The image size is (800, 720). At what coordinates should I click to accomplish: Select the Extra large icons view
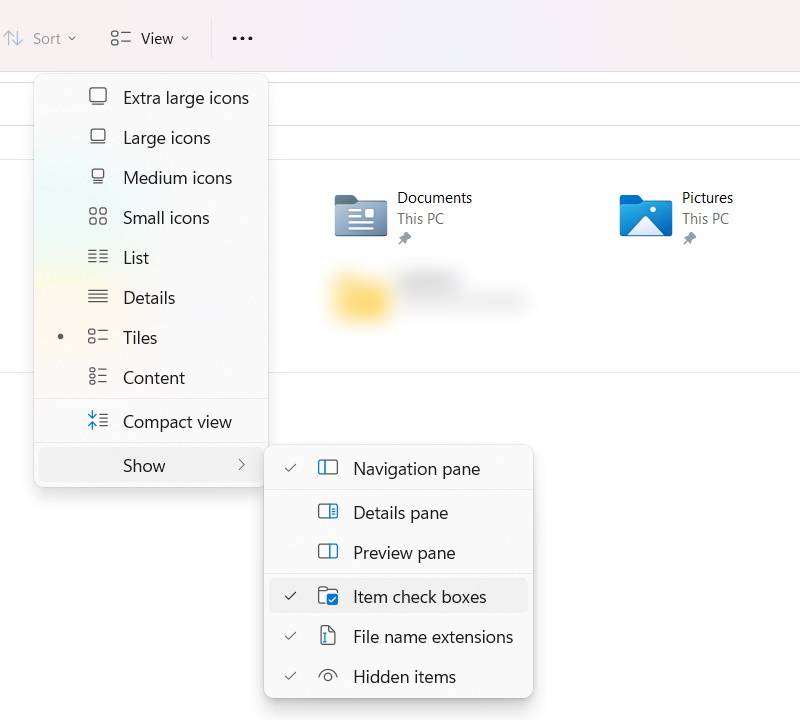click(185, 97)
